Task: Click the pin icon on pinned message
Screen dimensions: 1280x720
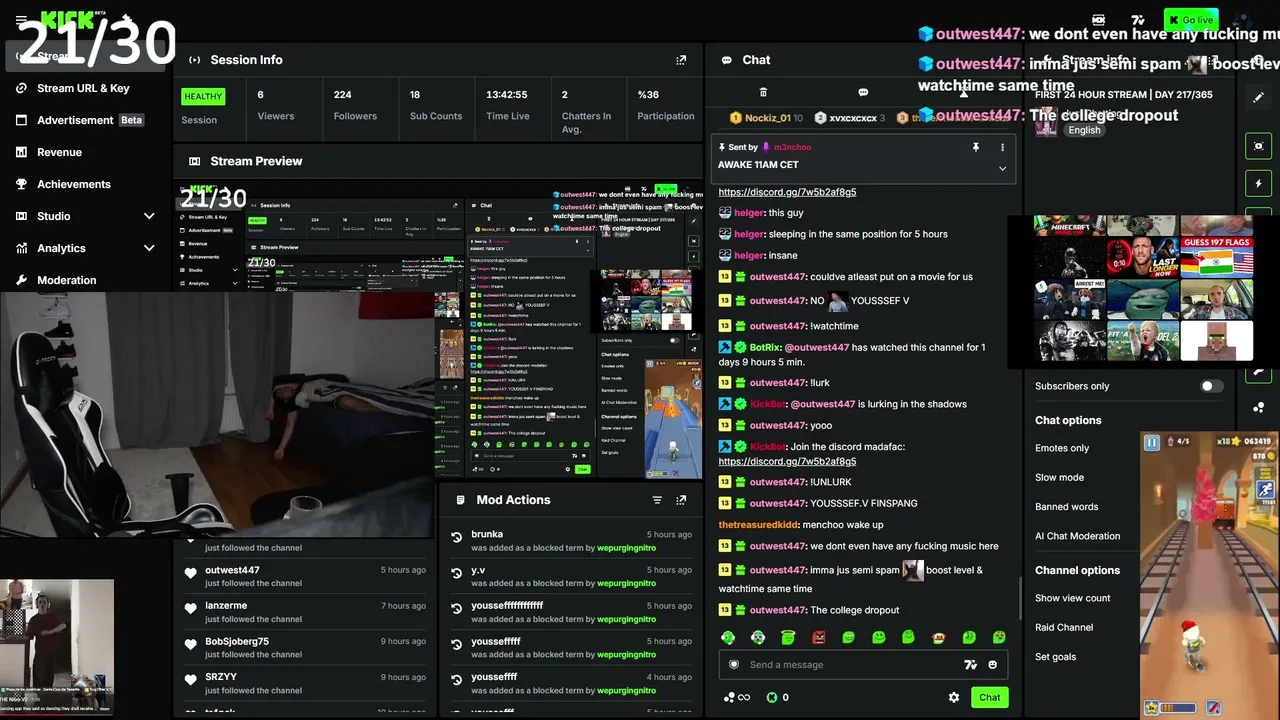Action: (x=976, y=147)
